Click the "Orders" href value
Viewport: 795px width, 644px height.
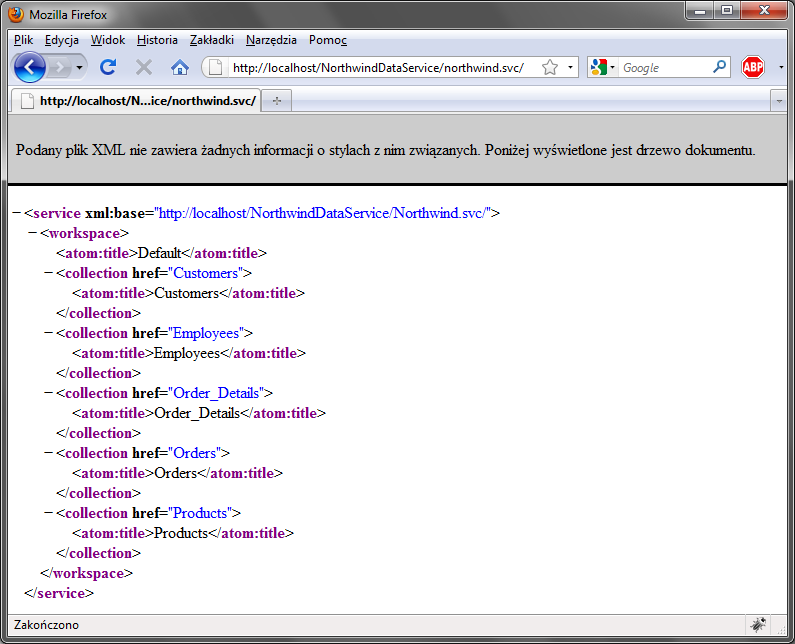195,453
